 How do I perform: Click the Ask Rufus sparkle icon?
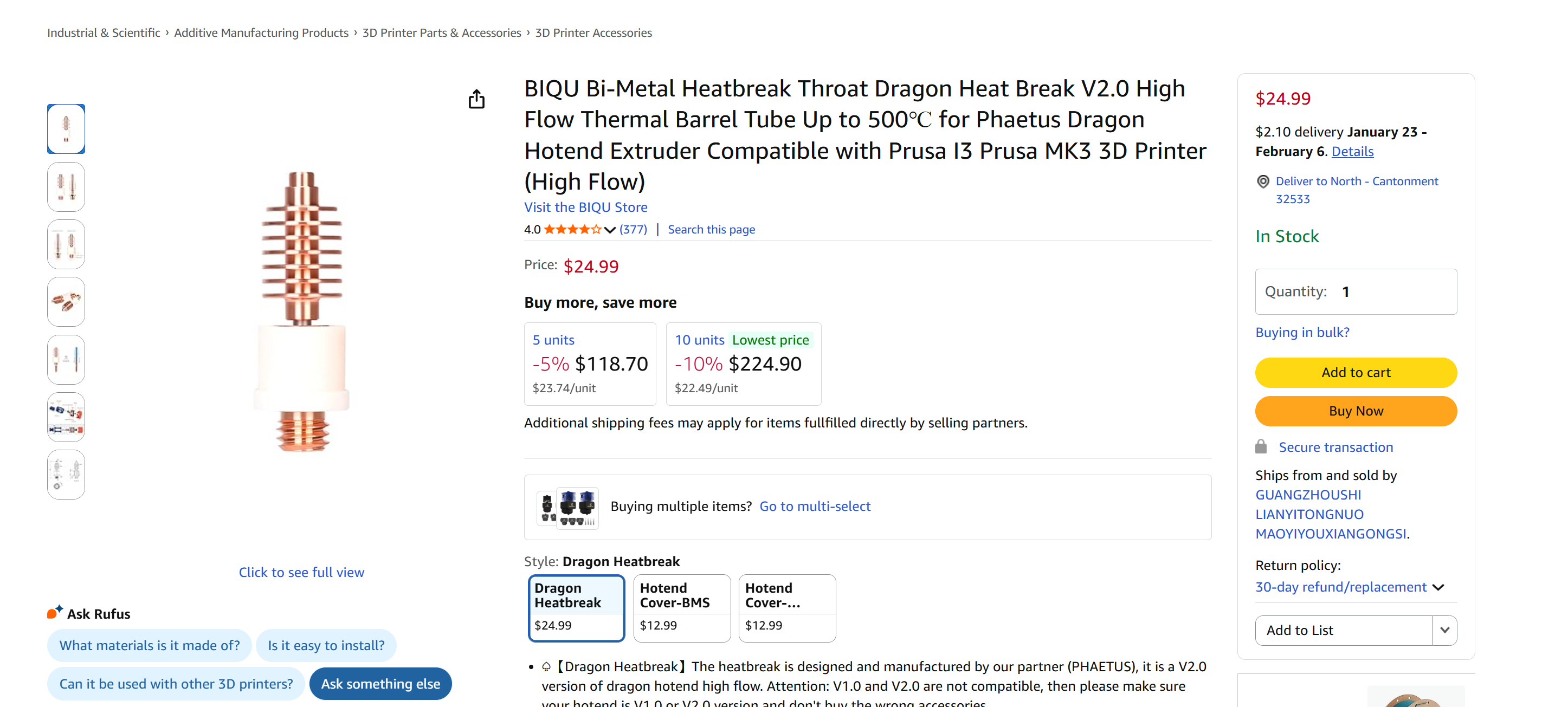click(x=55, y=612)
